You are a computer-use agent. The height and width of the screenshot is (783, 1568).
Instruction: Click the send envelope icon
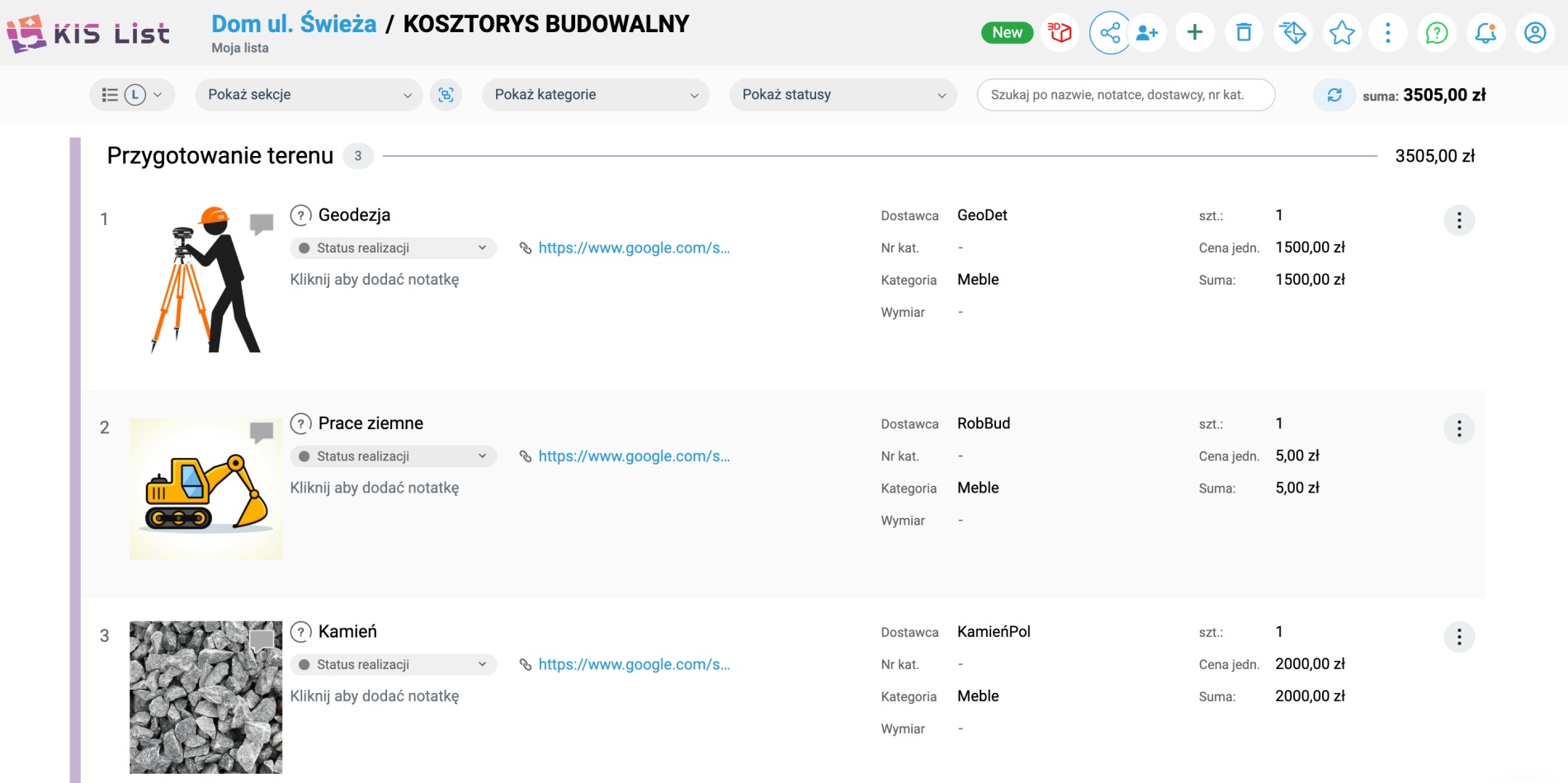click(x=1292, y=33)
